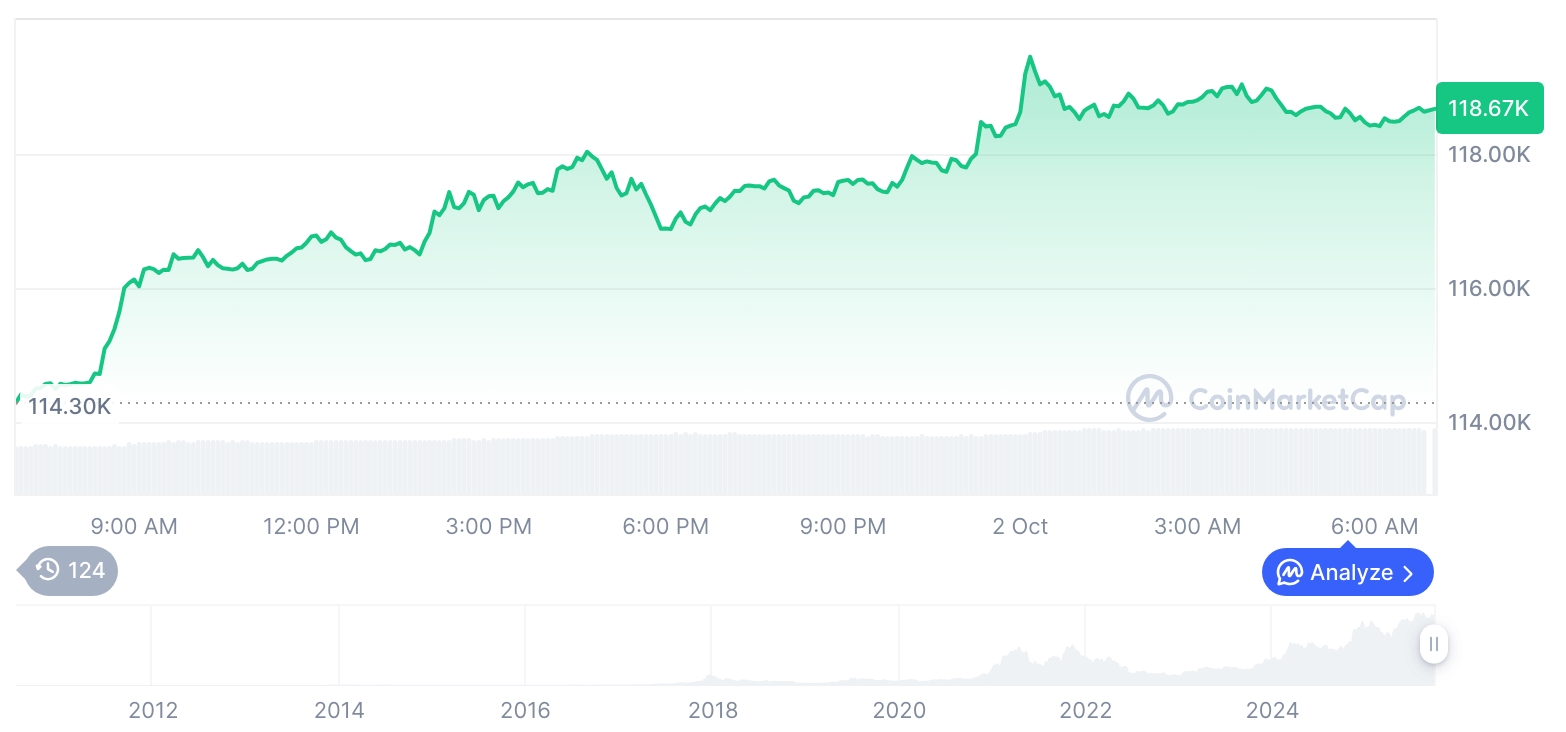Click the 114.30K opening price label
This screenshot has height=732, width=1566.
pos(69,406)
